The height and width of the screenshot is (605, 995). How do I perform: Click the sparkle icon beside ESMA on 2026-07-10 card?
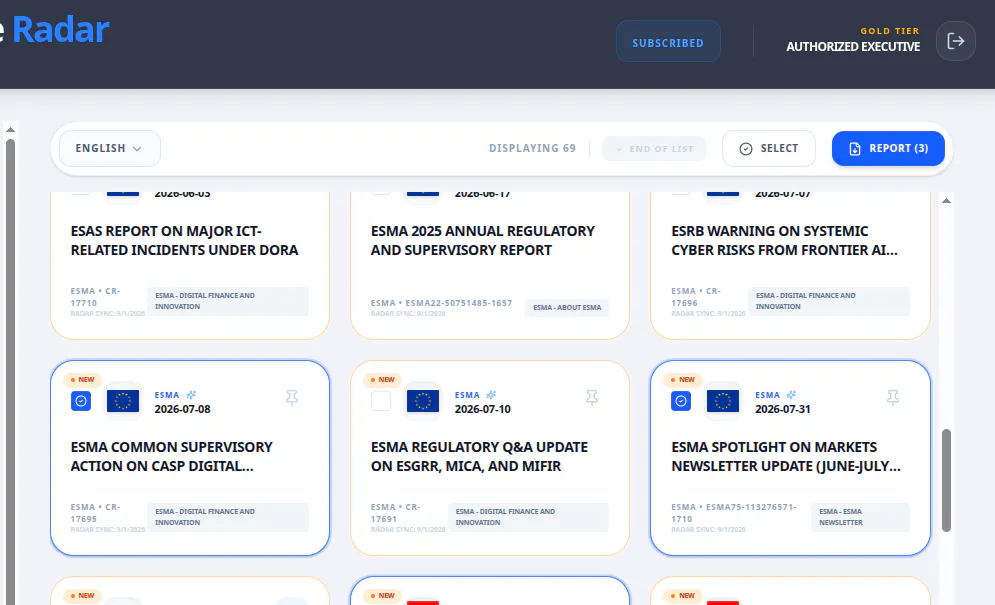coord(491,395)
